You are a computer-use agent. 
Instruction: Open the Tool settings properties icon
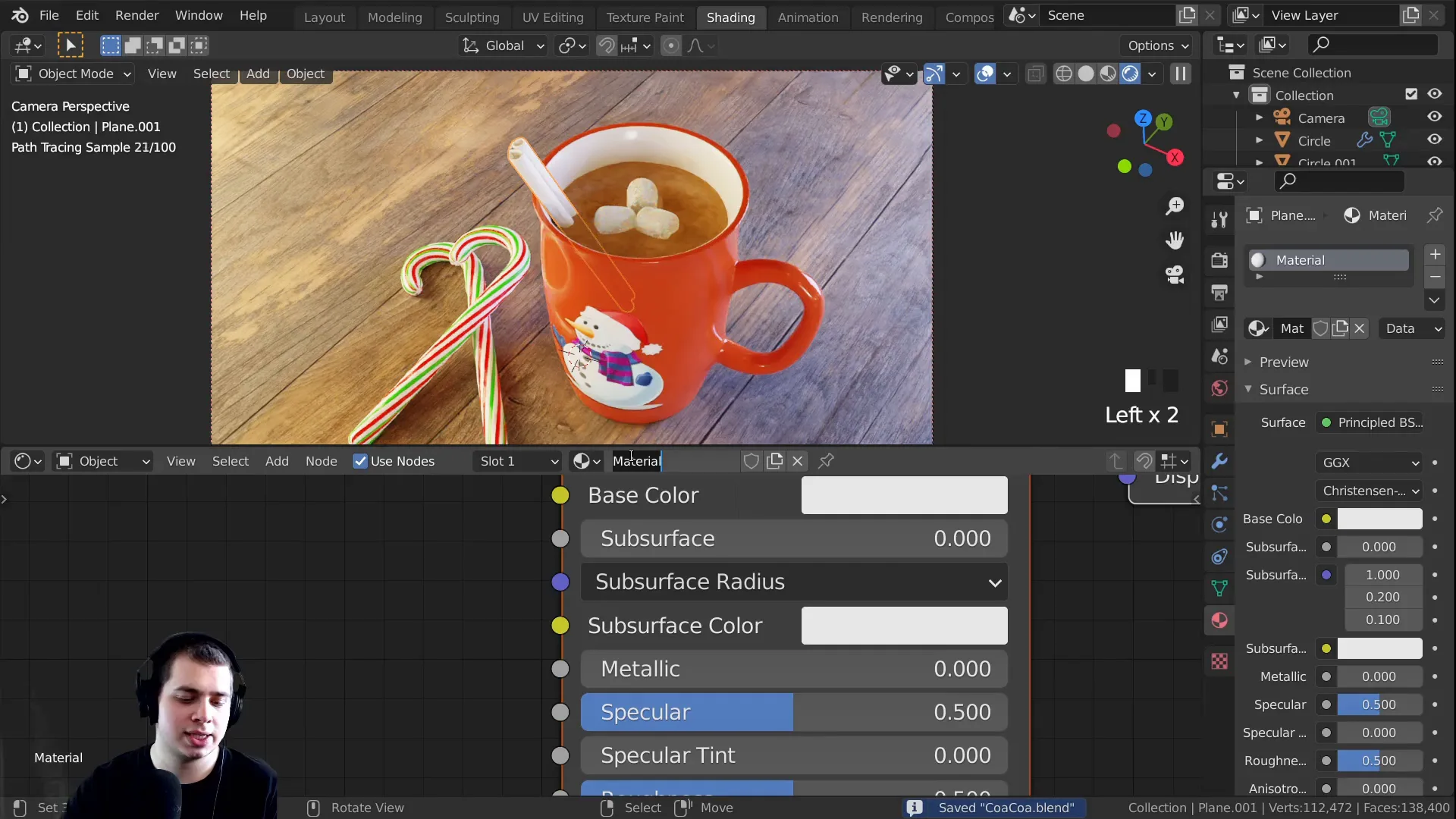coord(1219,219)
